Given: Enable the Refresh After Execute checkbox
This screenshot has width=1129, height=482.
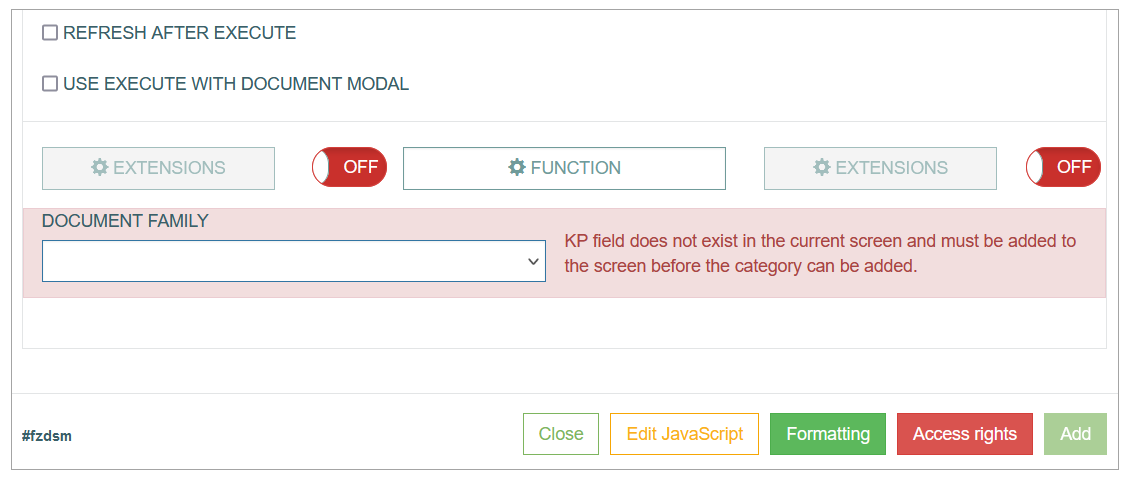Looking at the screenshot, I should coord(50,33).
